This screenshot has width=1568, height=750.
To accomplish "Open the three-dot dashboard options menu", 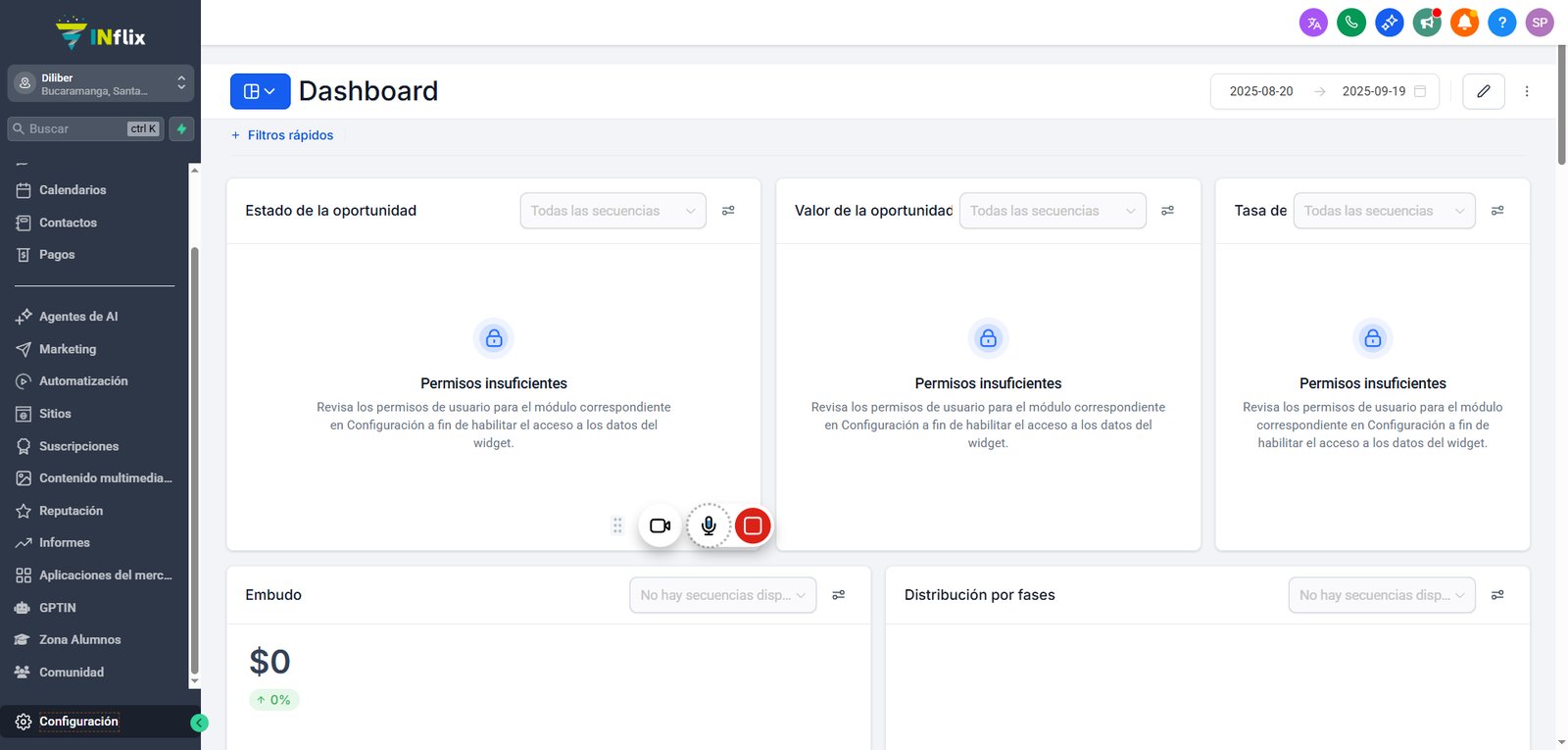I will (1527, 91).
